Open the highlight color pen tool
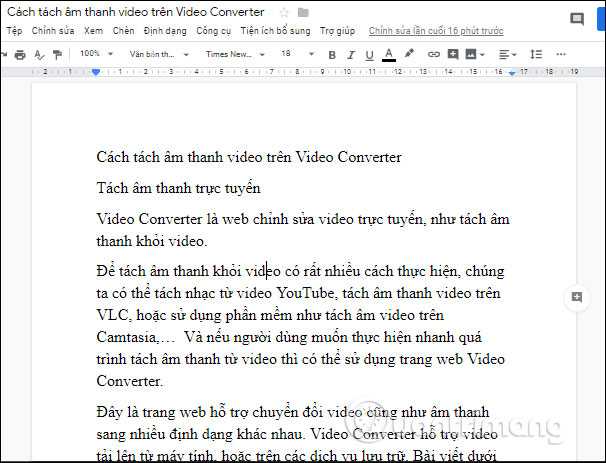 coord(409,53)
